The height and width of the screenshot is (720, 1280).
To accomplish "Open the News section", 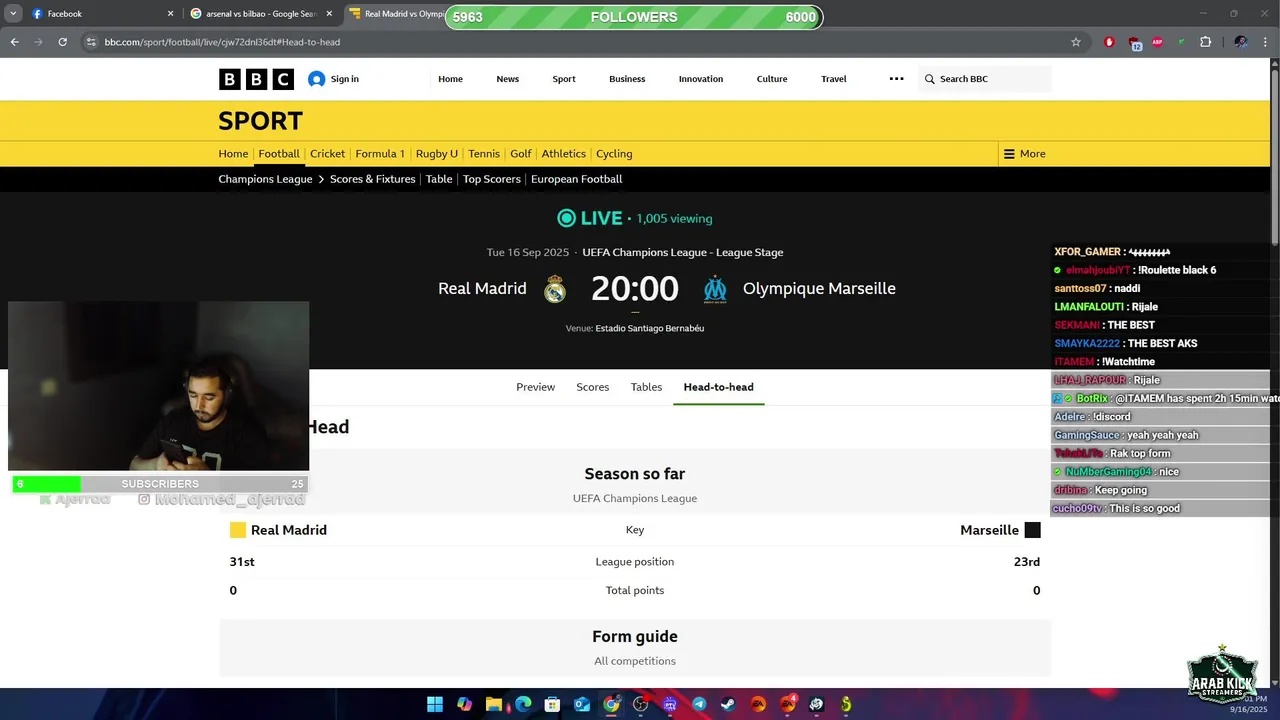I will tap(507, 79).
